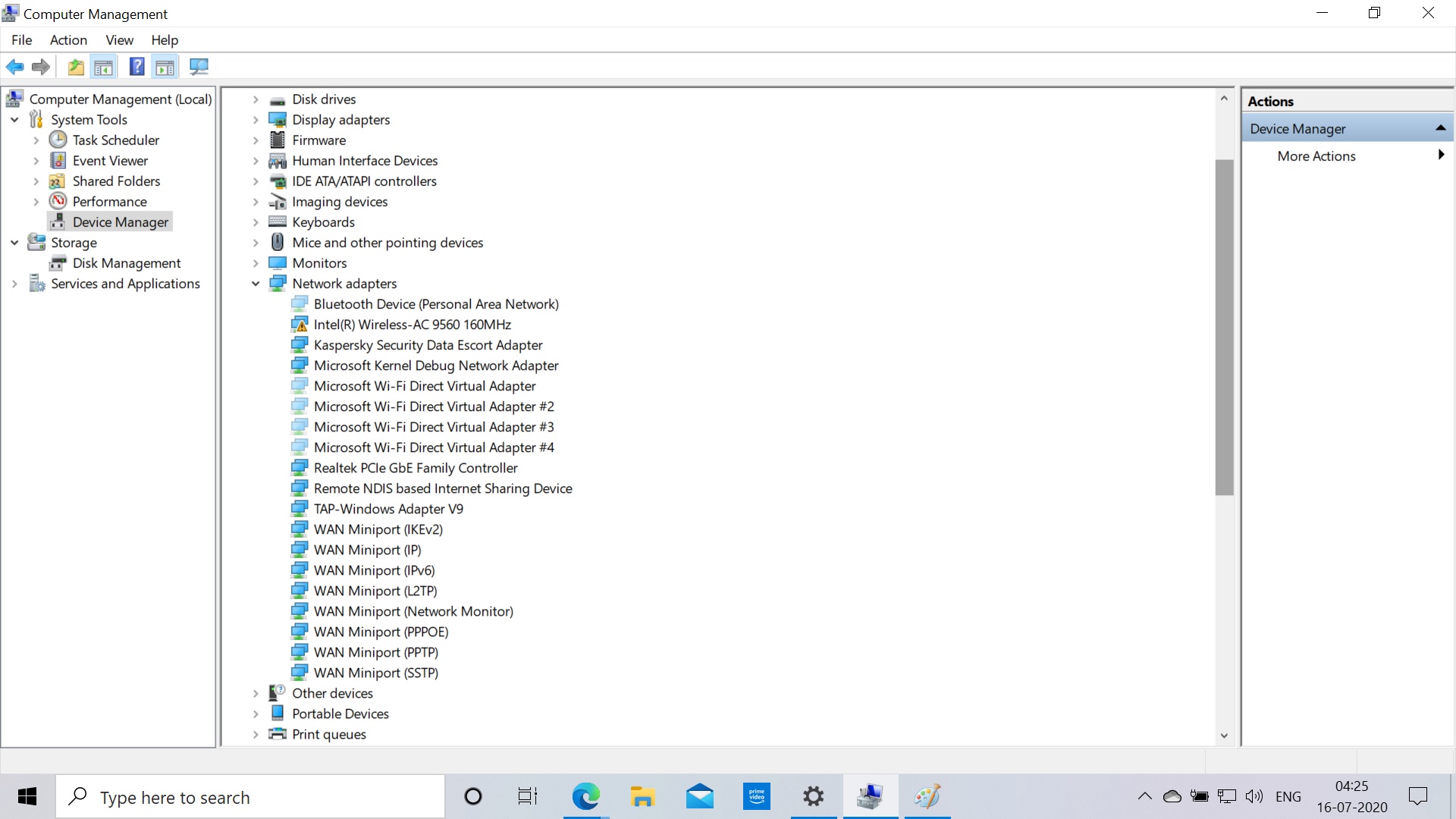Click the Scan for hardware changes monitor icon
This screenshot has height=819, width=1456.
coord(199,67)
